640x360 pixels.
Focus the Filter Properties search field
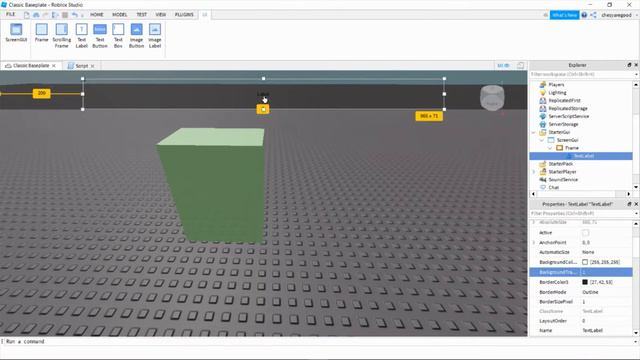click(x=581, y=213)
